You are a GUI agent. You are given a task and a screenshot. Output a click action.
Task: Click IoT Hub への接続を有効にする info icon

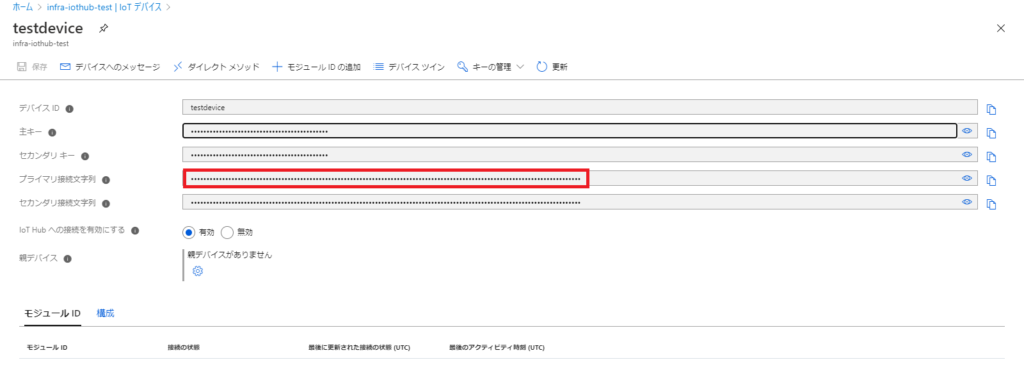click(x=135, y=231)
